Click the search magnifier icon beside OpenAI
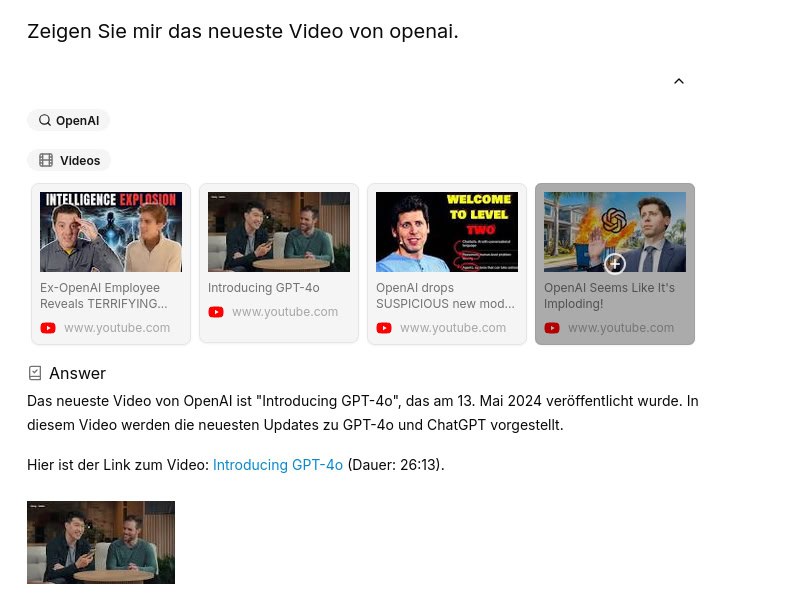This screenshot has height=605, width=785. point(45,120)
